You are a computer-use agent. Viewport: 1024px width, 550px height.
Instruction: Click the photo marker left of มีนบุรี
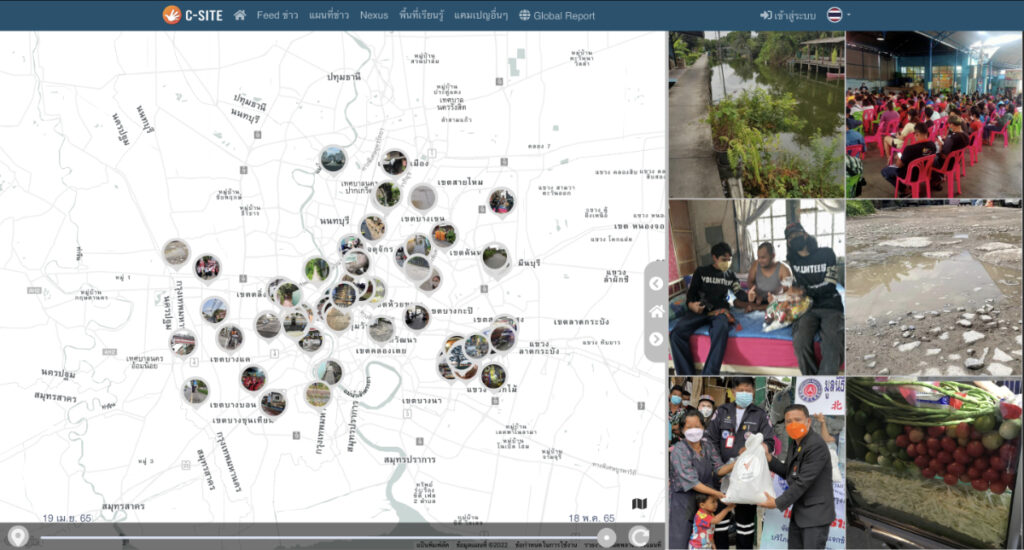(495, 257)
